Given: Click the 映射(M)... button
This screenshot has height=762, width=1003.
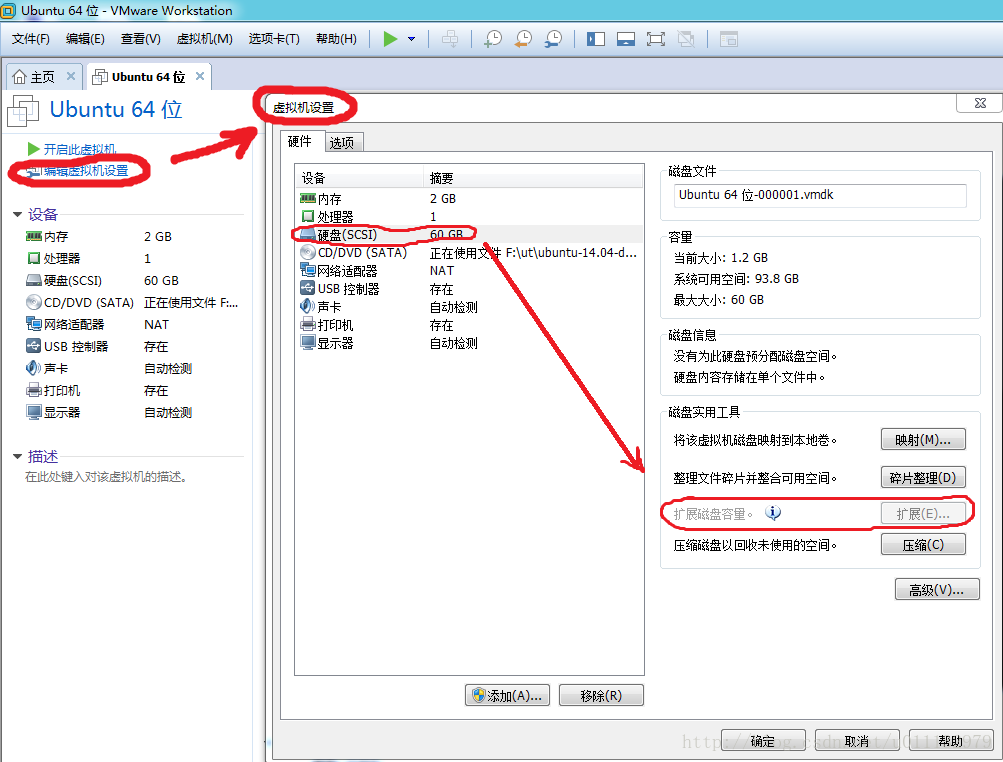Looking at the screenshot, I should [x=922, y=440].
